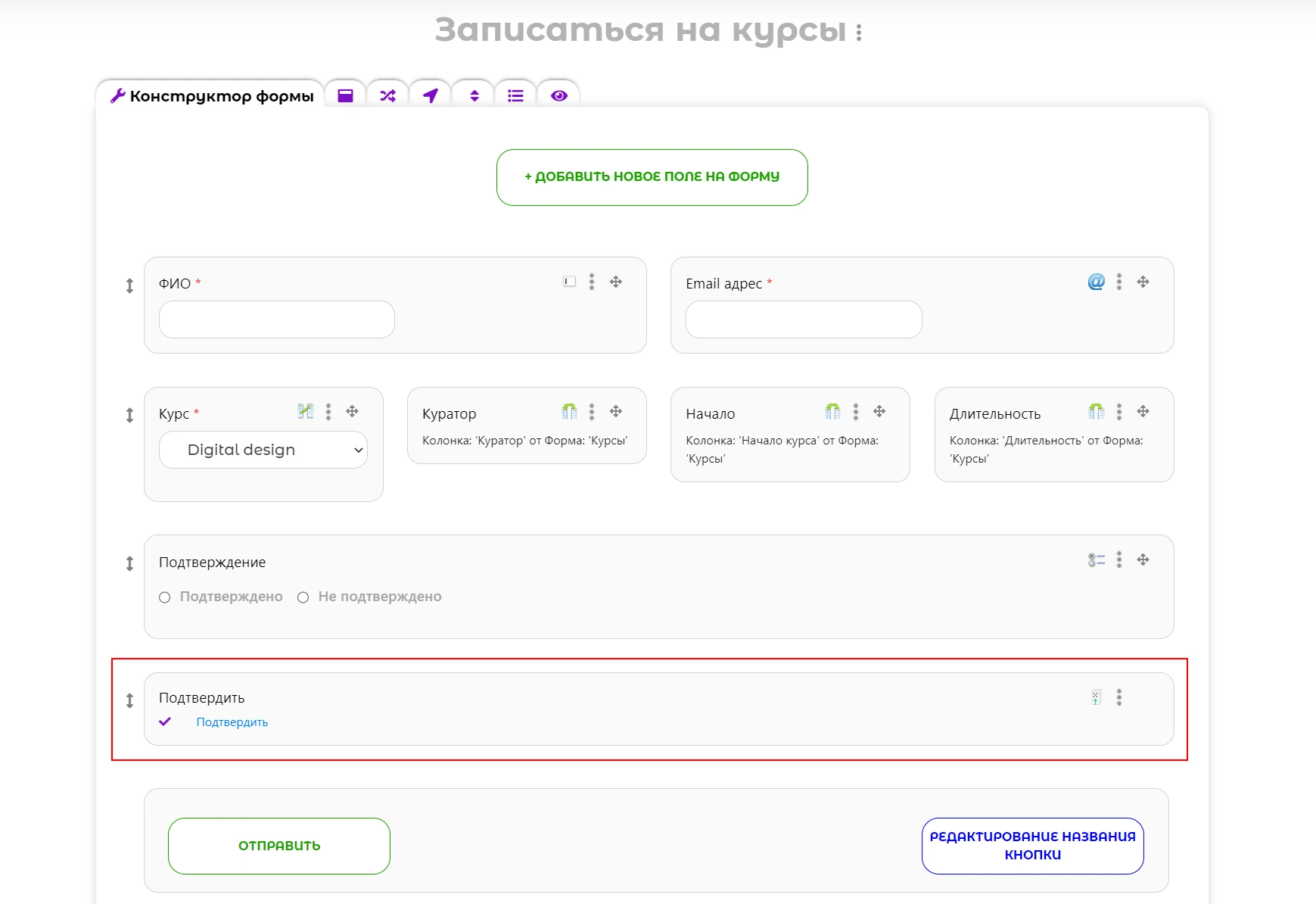Click the Подтвердить blue link

coord(232,722)
